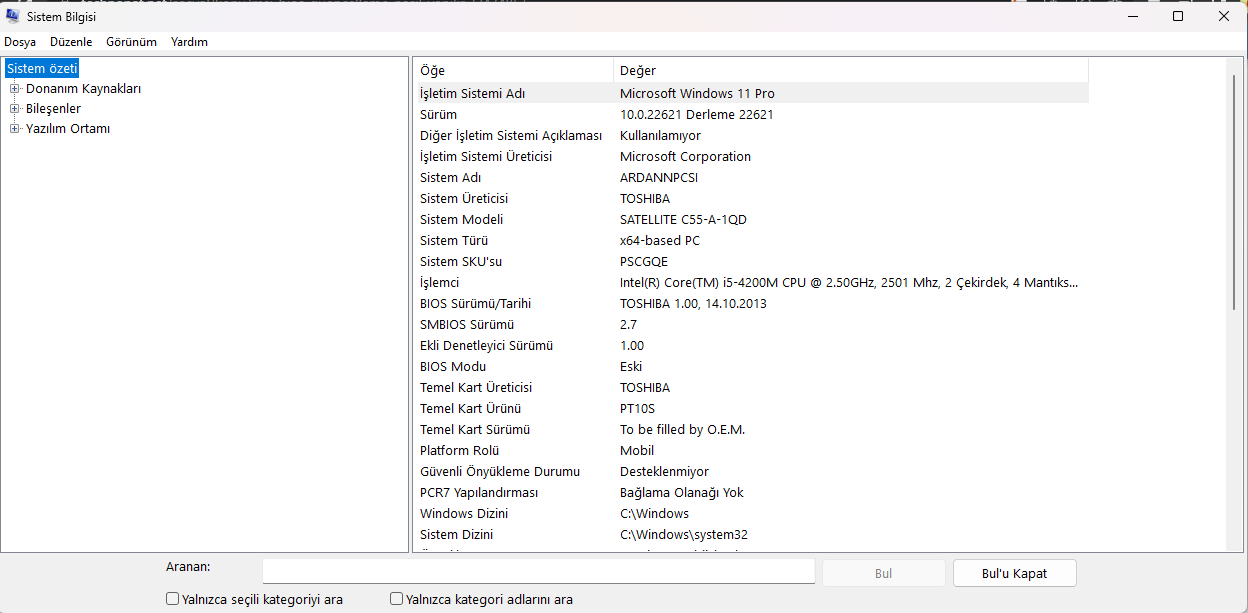Click value x64-based PC
1248x613 pixels.
pos(660,240)
